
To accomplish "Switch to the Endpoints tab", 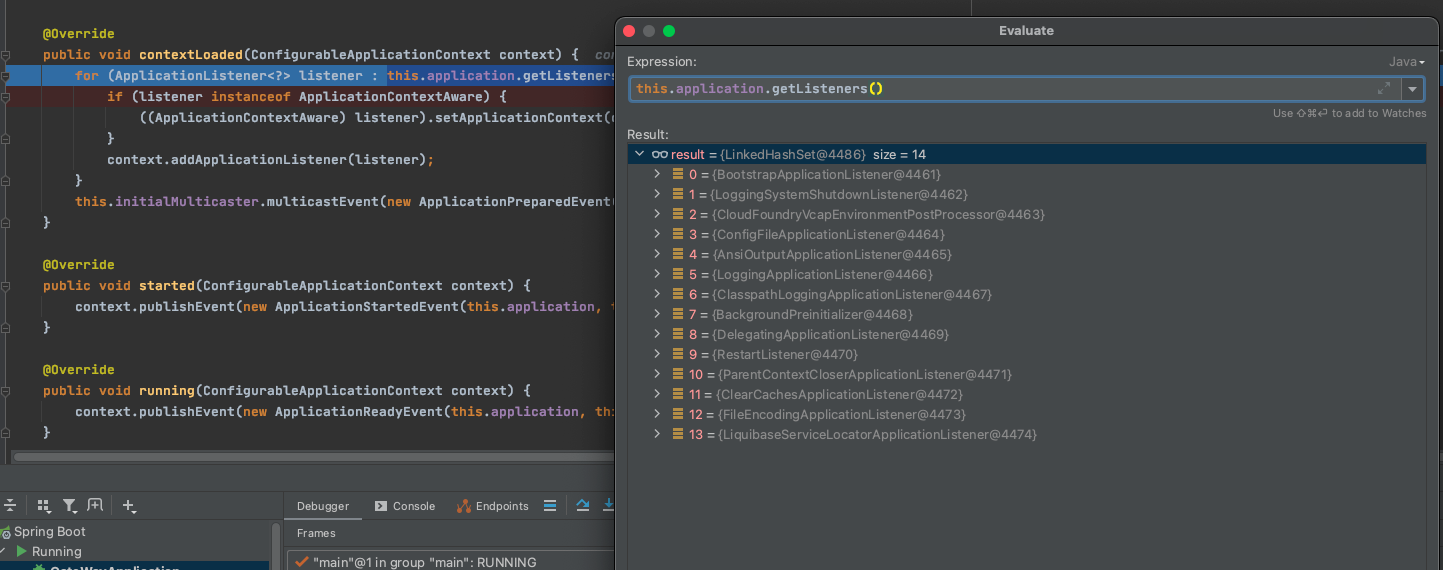I will pos(492,506).
